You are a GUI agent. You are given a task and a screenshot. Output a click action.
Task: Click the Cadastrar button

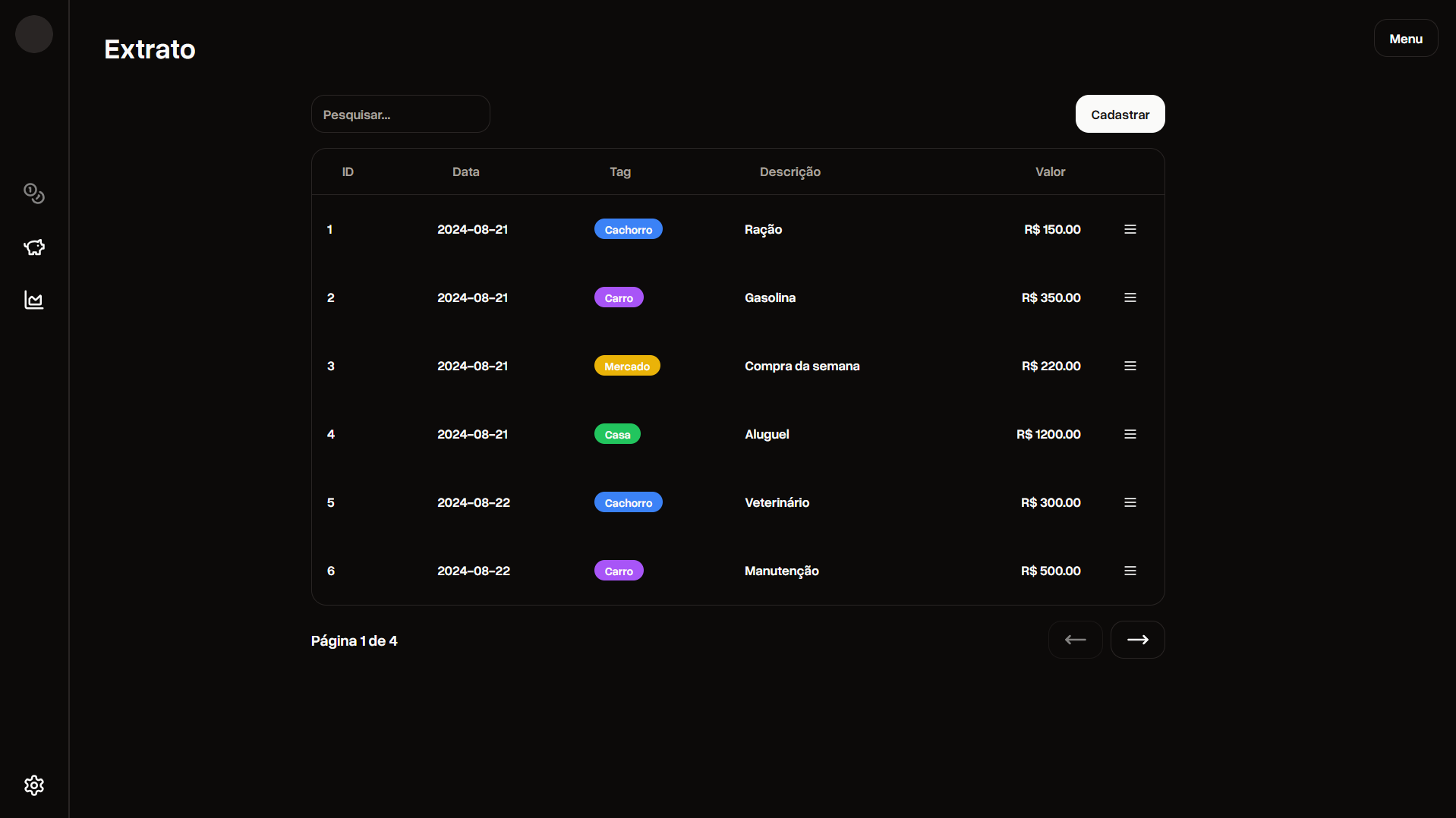pos(1120,114)
